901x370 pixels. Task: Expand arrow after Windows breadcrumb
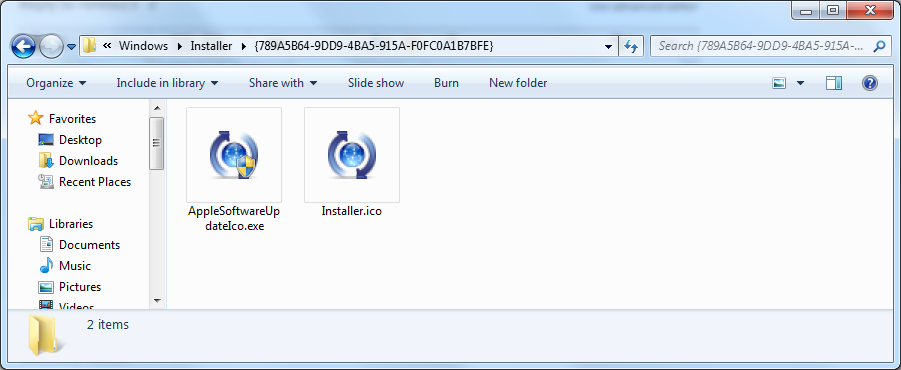pos(180,47)
